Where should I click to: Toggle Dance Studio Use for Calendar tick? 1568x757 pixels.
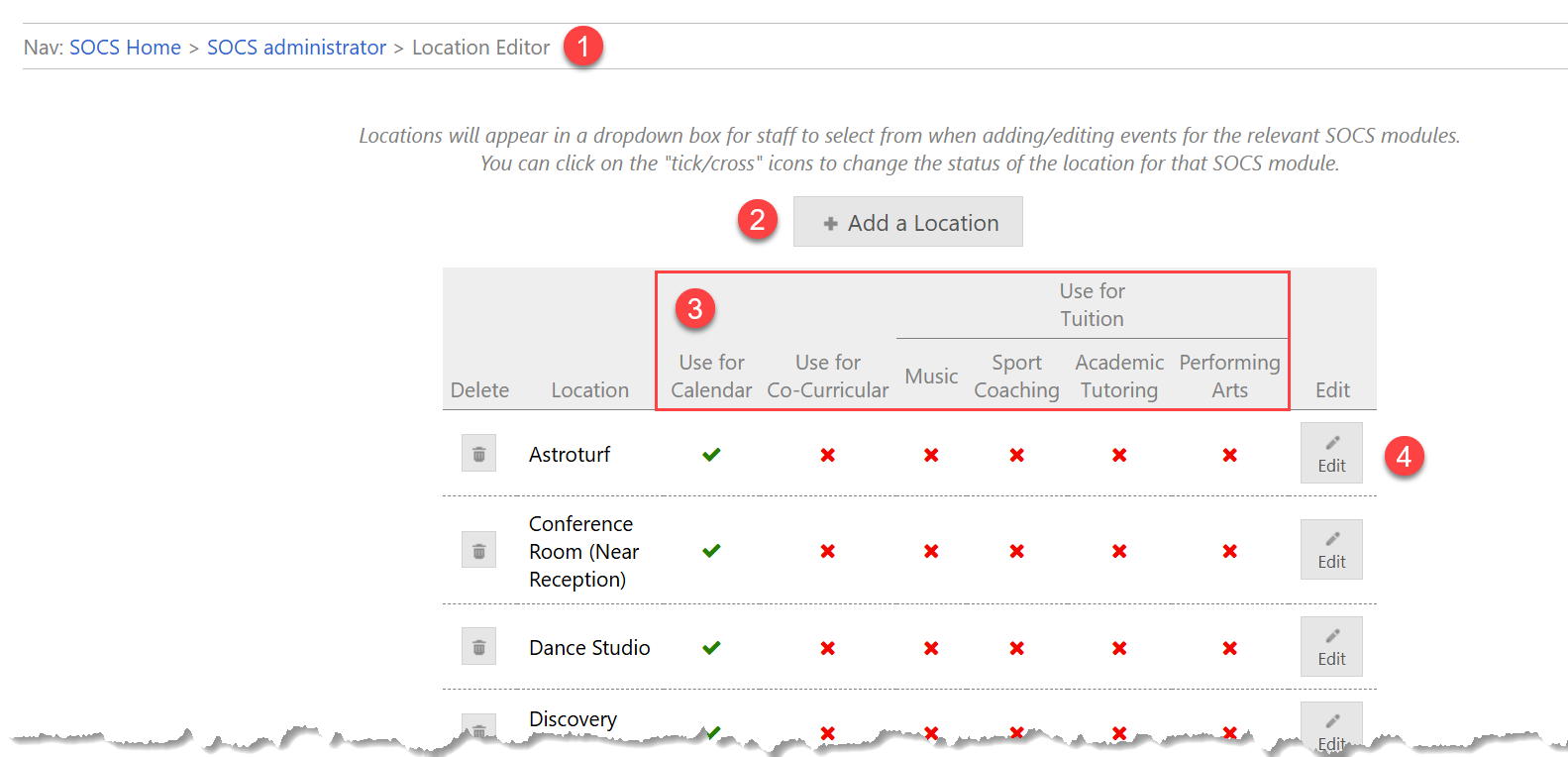[711, 648]
